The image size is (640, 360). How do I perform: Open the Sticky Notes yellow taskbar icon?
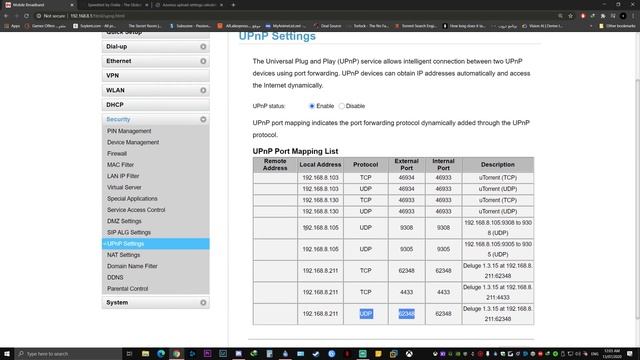click(x=378, y=354)
